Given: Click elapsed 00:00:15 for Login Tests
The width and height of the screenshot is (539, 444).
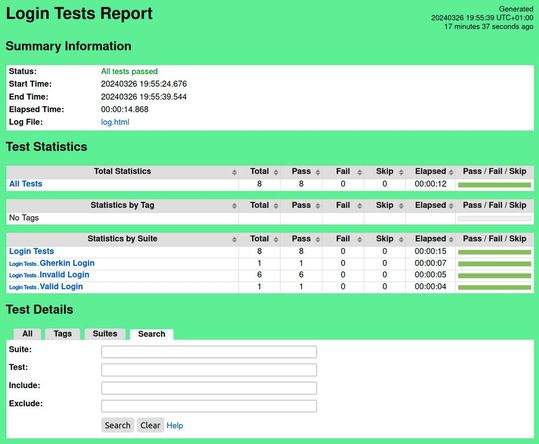Looking at the screenshot, I should coord(430,251).
